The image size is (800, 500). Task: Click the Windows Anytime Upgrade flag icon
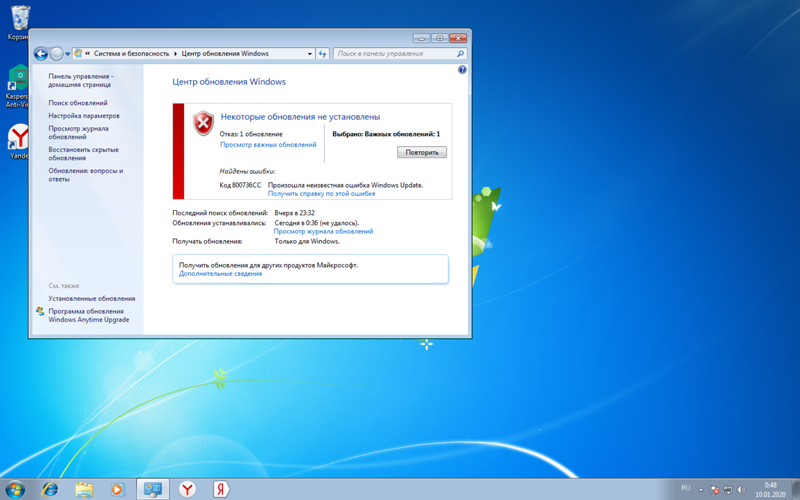(x=40, y=311)
